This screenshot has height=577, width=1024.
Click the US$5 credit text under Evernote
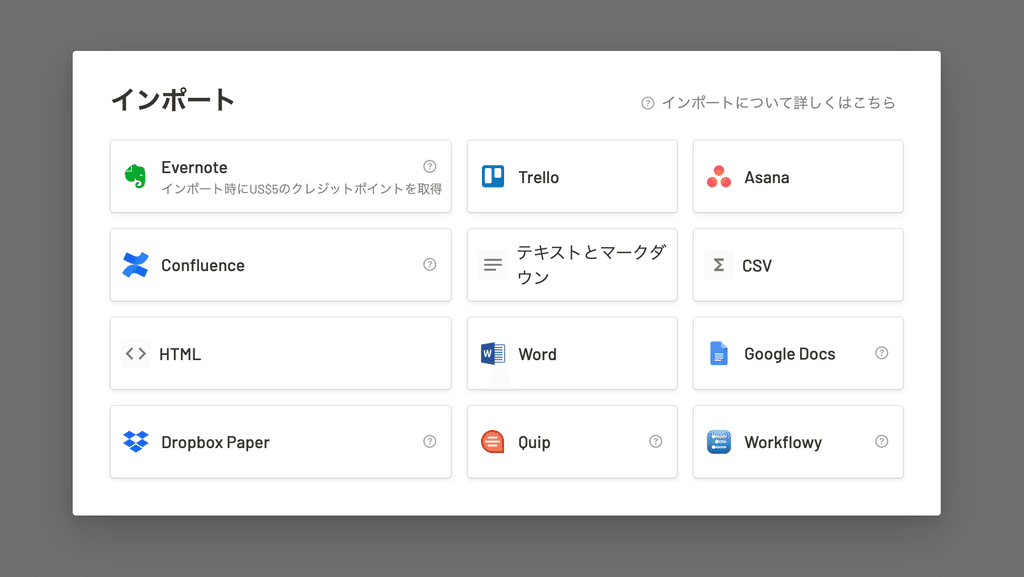[302, 189]
